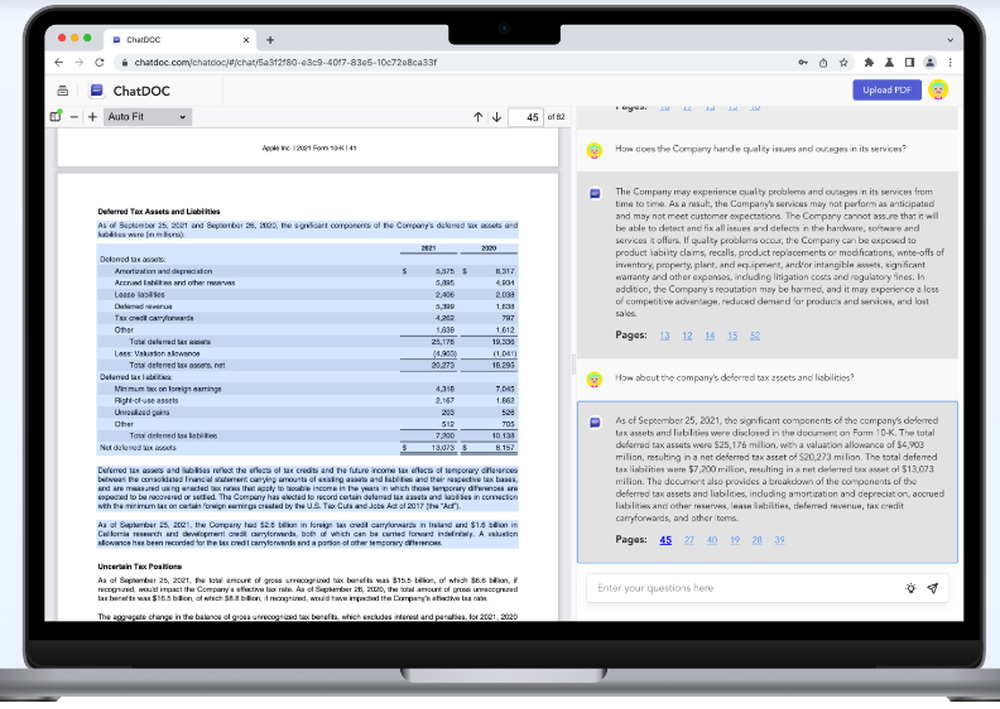The width and height of the screenshot is (1000, 709).
Task: Click the lightbulb suggestions icon in question box
Action: (x=911, y=588)
